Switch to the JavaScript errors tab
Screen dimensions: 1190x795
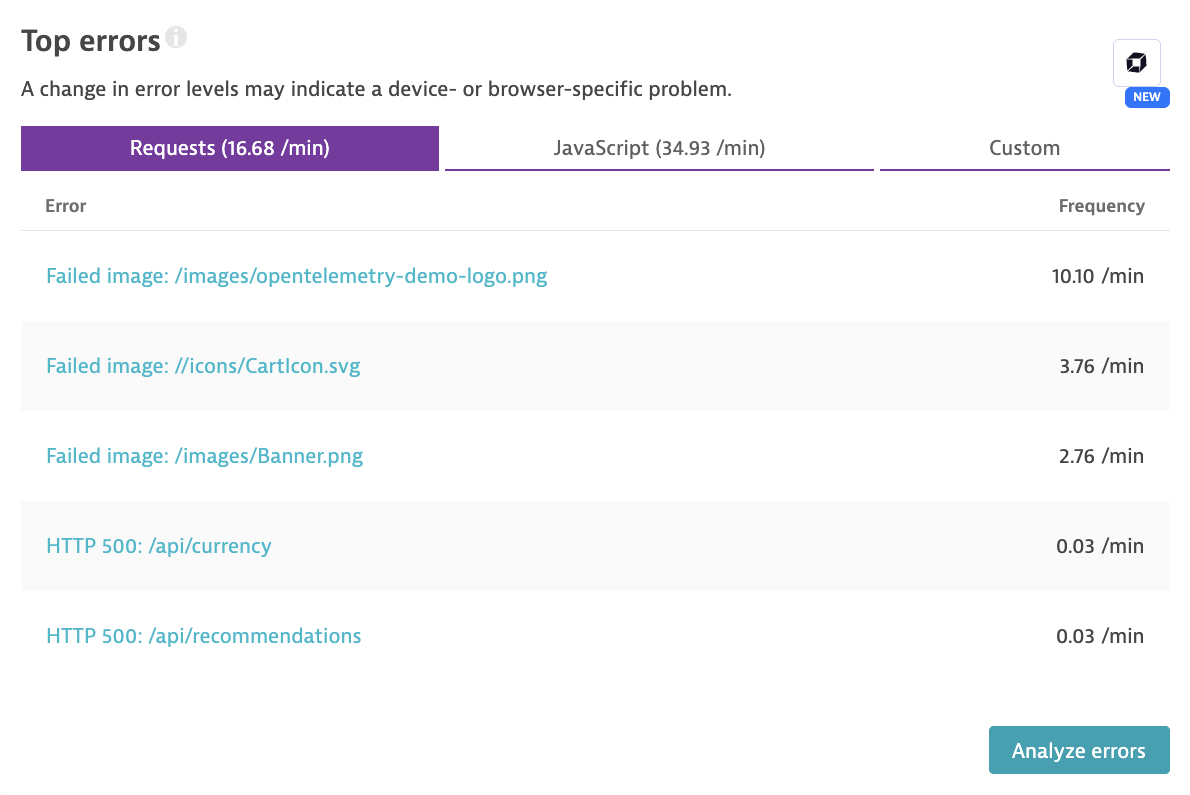tap(658, 148)
